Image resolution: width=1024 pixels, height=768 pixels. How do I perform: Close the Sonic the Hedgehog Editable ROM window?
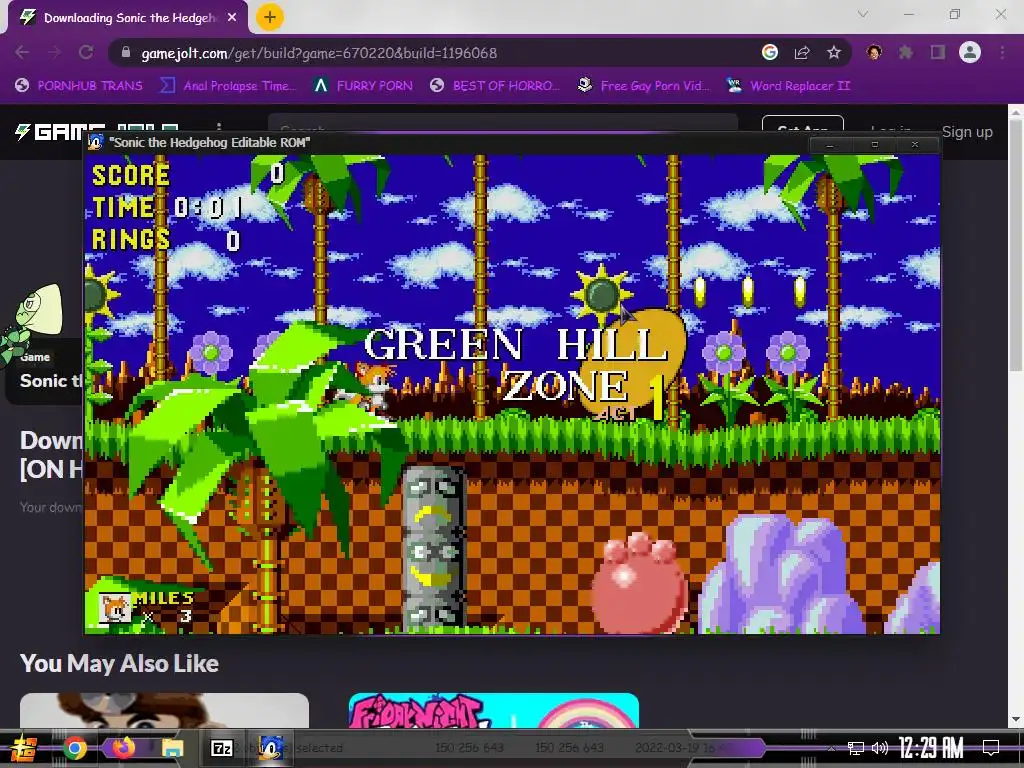(x=915, y=144)
